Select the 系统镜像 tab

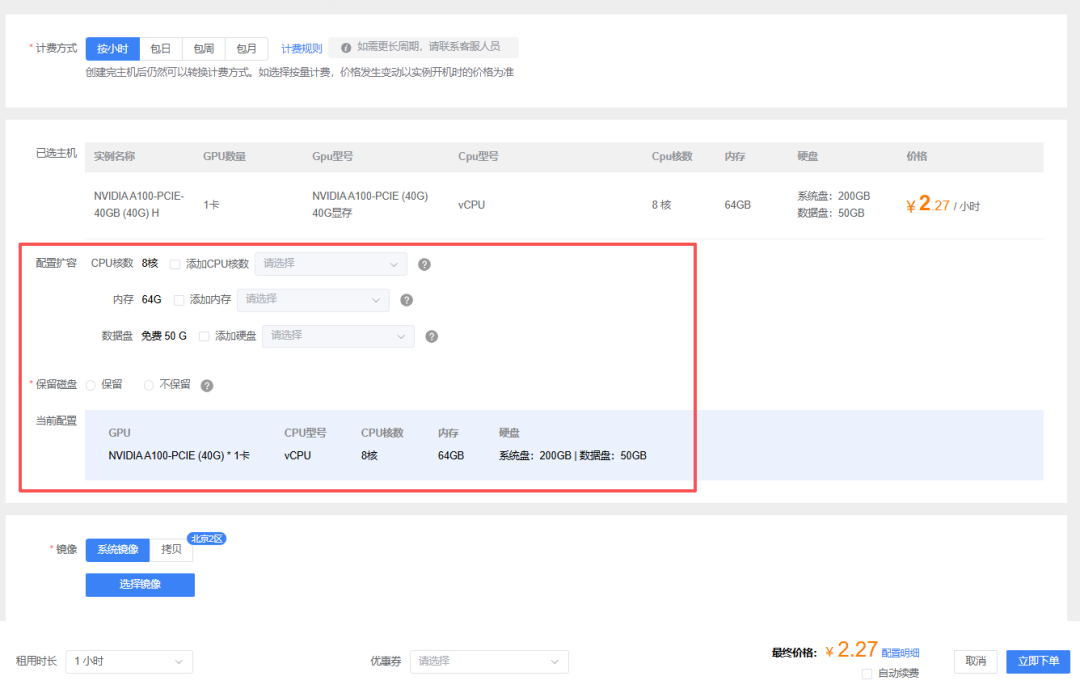pos(118,550)
